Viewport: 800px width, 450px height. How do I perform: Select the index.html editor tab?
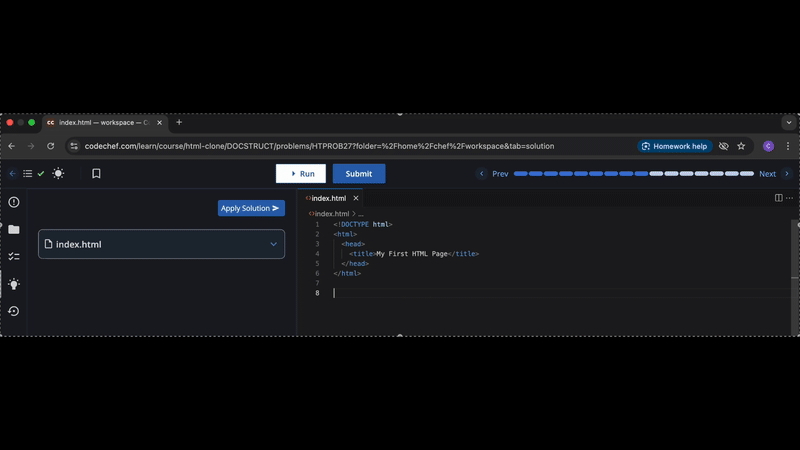click(328, 198)
